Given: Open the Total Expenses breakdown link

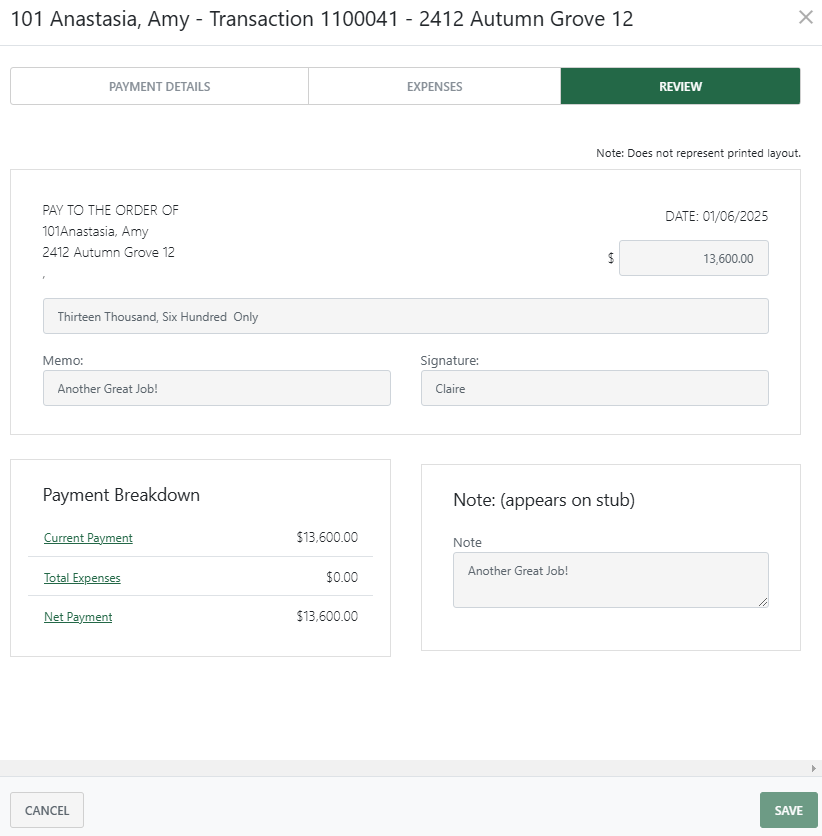Looking at the screenshot, I should pyautogui.click(x=81, y=577).
